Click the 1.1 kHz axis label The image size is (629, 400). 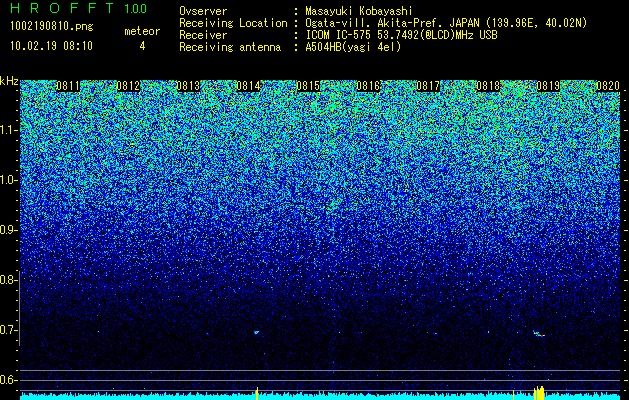tap(9, 130)
